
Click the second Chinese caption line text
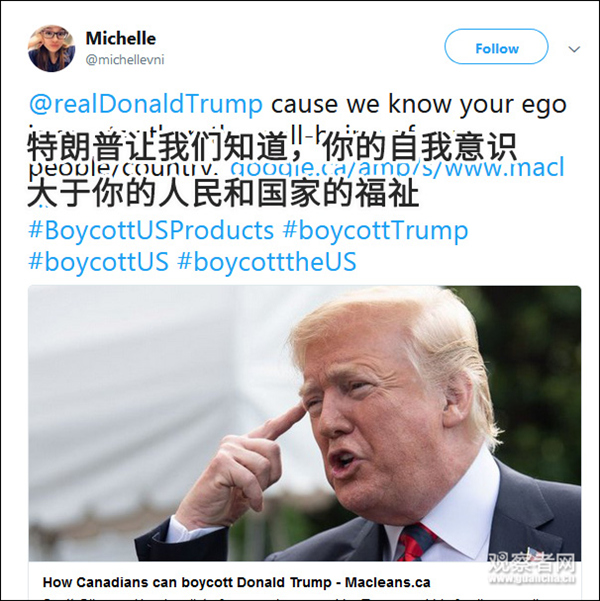point(223,194)
